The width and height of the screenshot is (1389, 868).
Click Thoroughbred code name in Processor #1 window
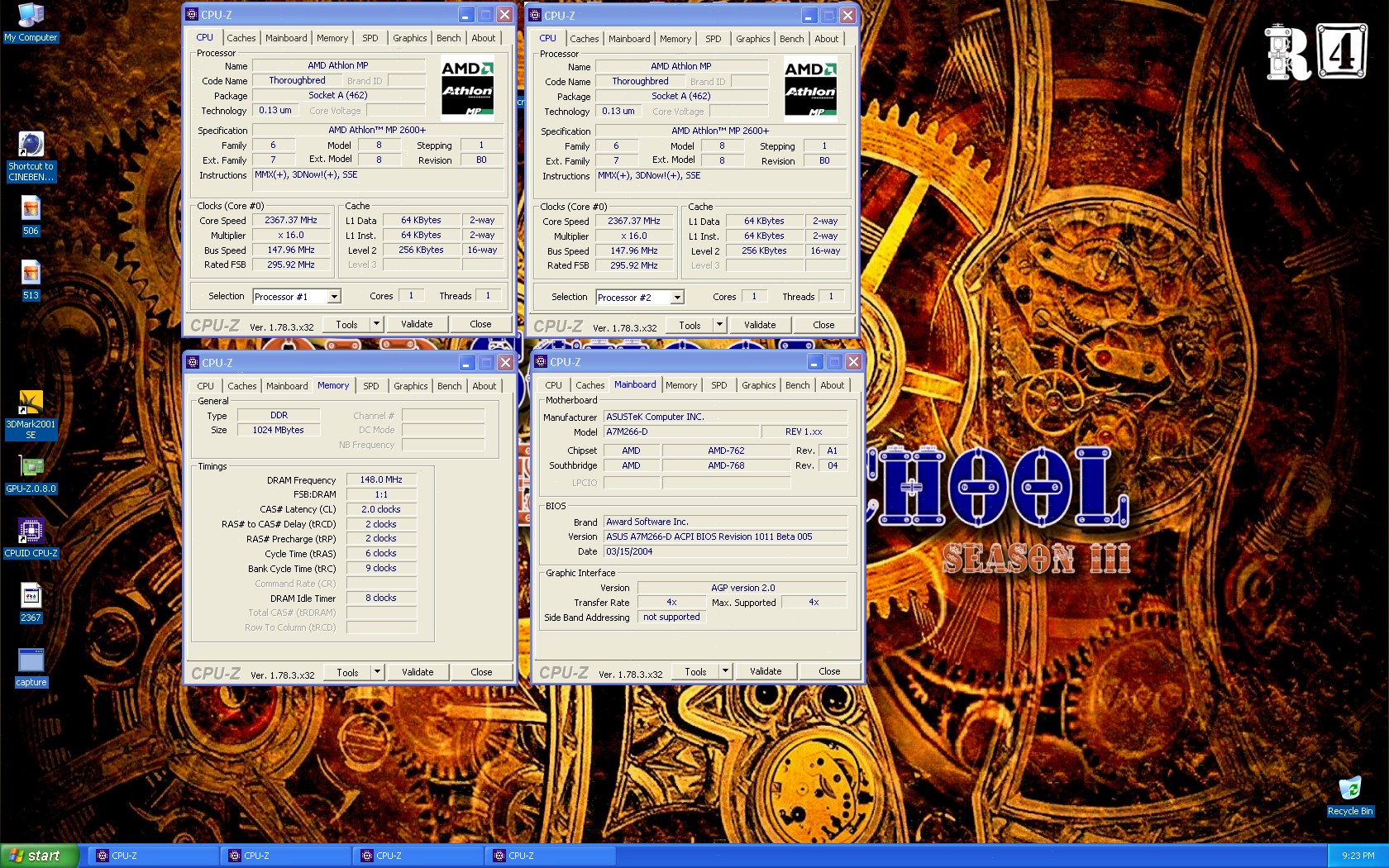pos(297,80)
